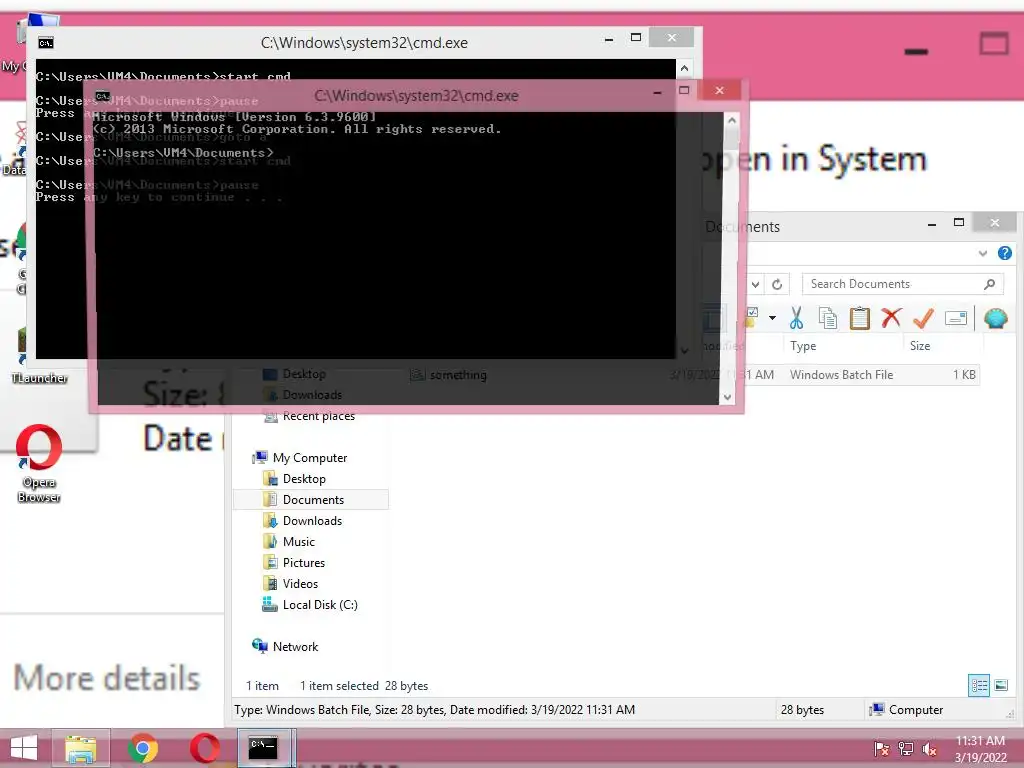Image resolution: width=1024 pixels, height=768 pixels.
Task: Click the Copy icon in Documents toolbar
Action: point(827,319)
